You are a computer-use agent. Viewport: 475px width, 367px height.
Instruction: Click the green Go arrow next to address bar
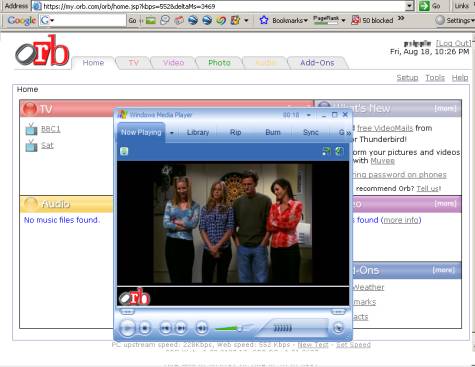point(424,6)
